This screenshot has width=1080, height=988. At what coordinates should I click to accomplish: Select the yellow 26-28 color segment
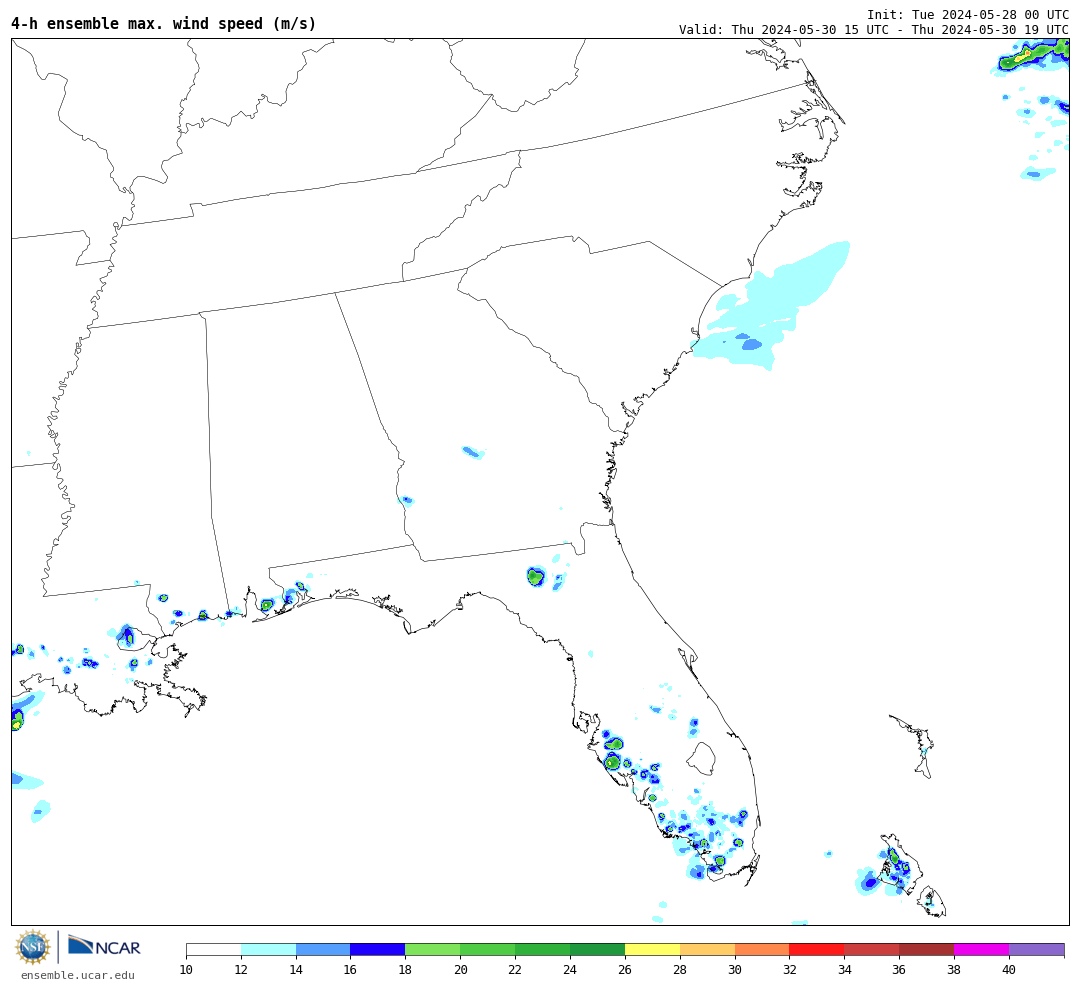(652, 950)
